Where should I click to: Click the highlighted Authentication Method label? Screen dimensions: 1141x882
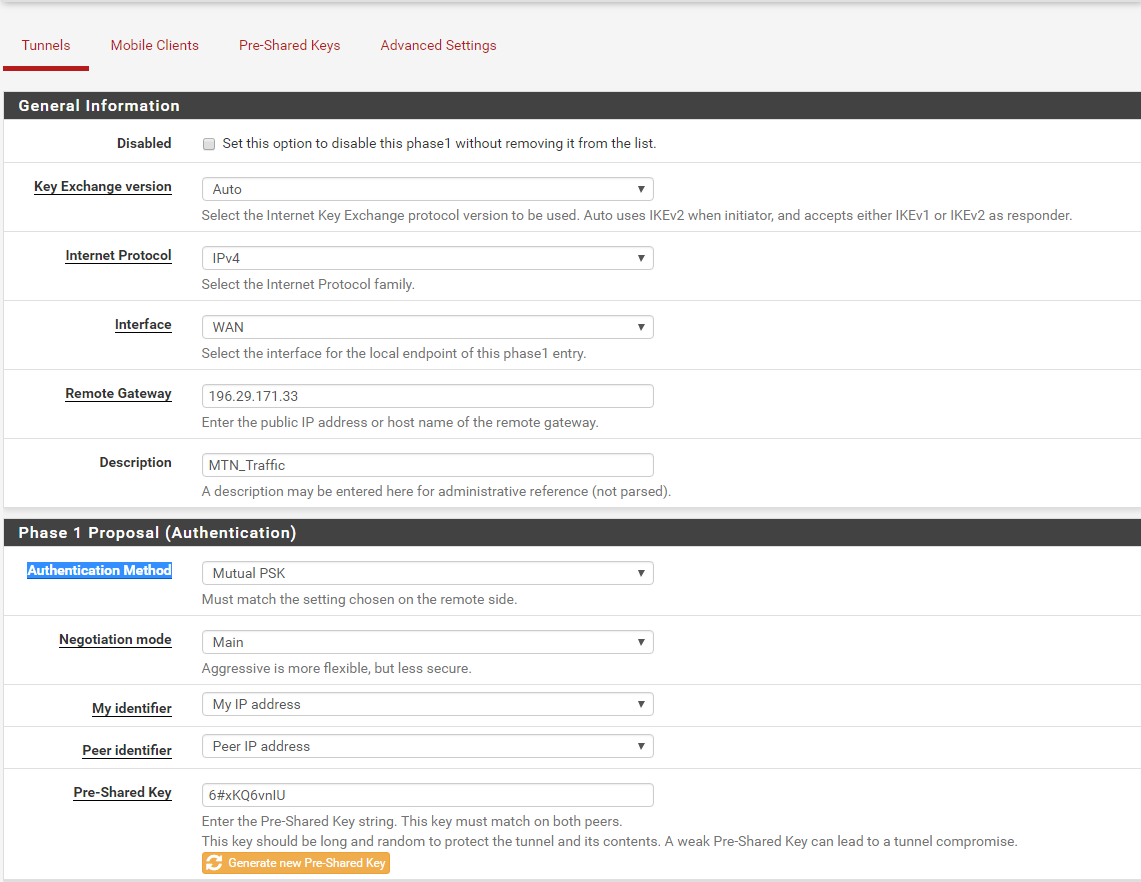tap(100, 571)
